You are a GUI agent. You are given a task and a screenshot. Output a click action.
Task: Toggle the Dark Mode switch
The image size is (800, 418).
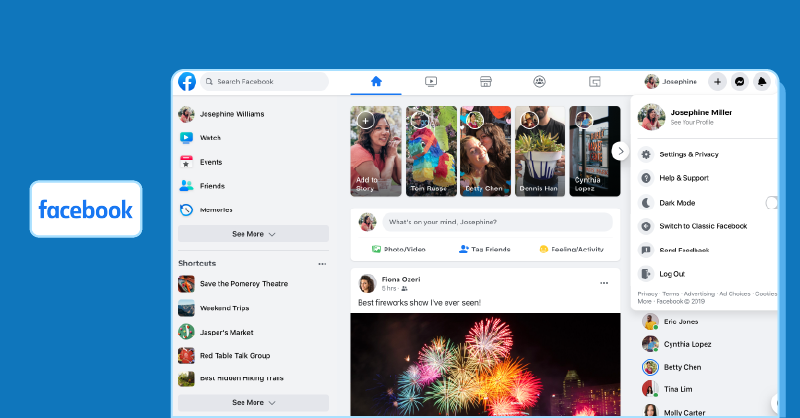tap(771, 203)
